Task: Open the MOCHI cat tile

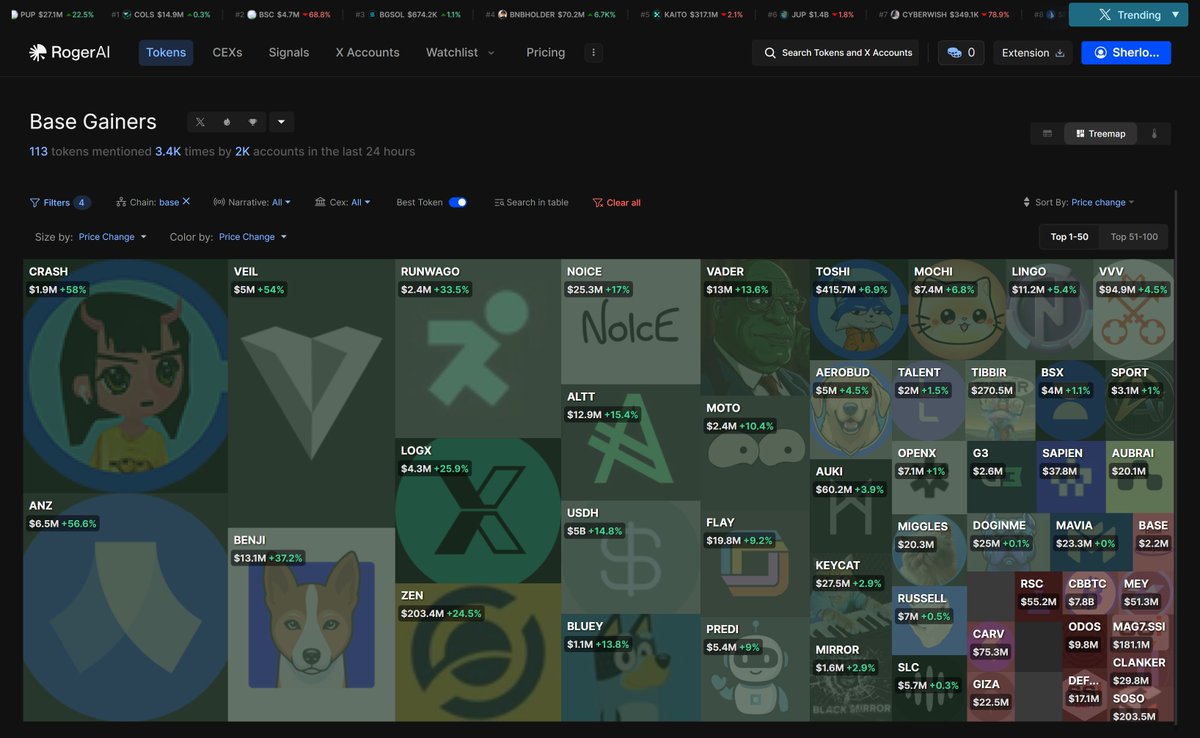Action: (x=957, y=310)
